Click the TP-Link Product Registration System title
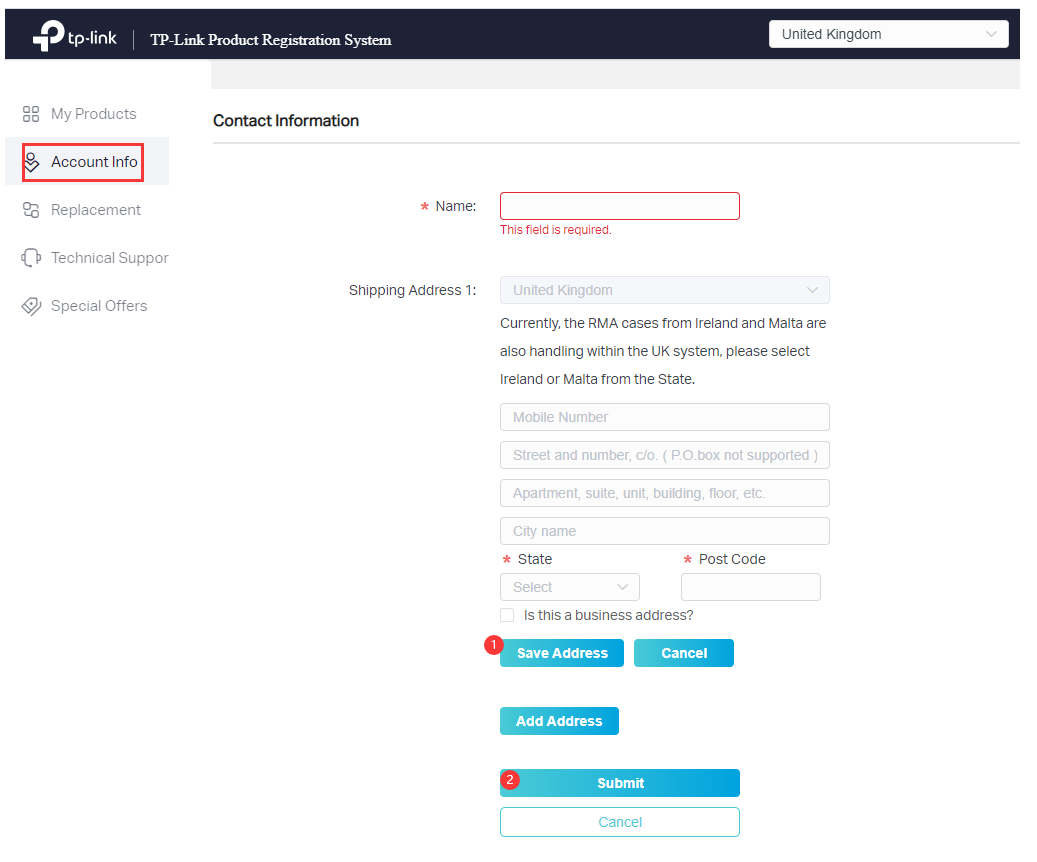Screen dimensions: 1037x862 (270, 40)
